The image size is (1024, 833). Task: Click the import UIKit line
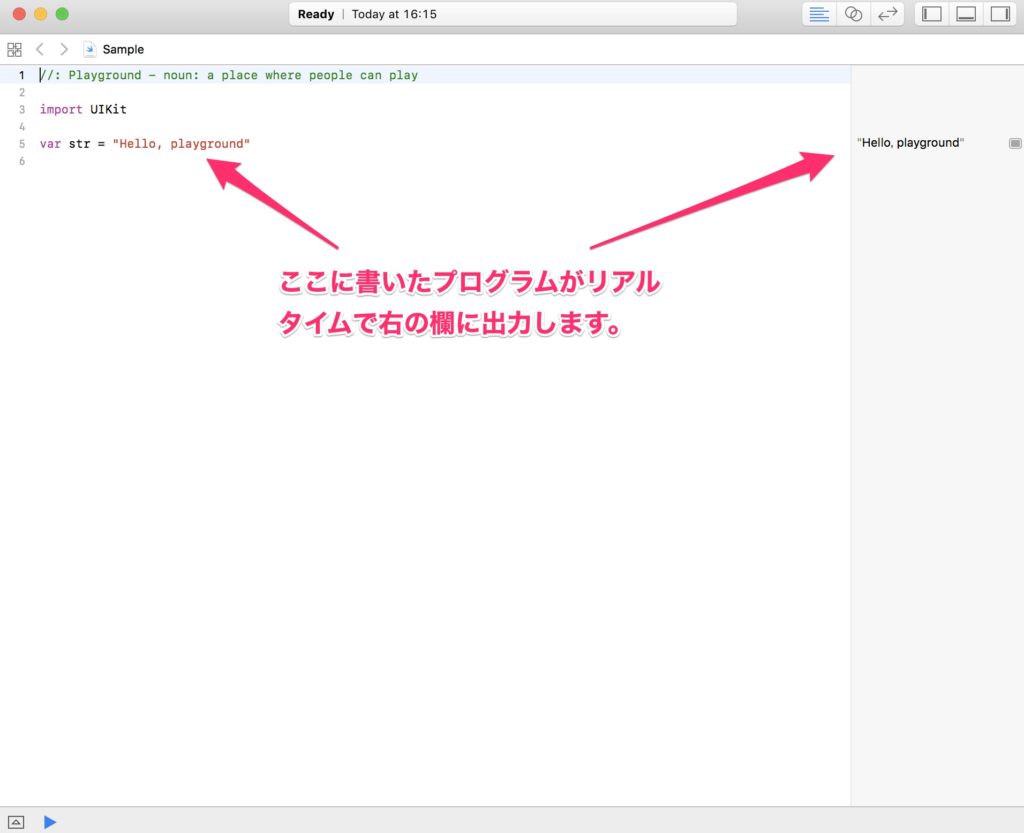pyautogui.click(x=83, y=110)
